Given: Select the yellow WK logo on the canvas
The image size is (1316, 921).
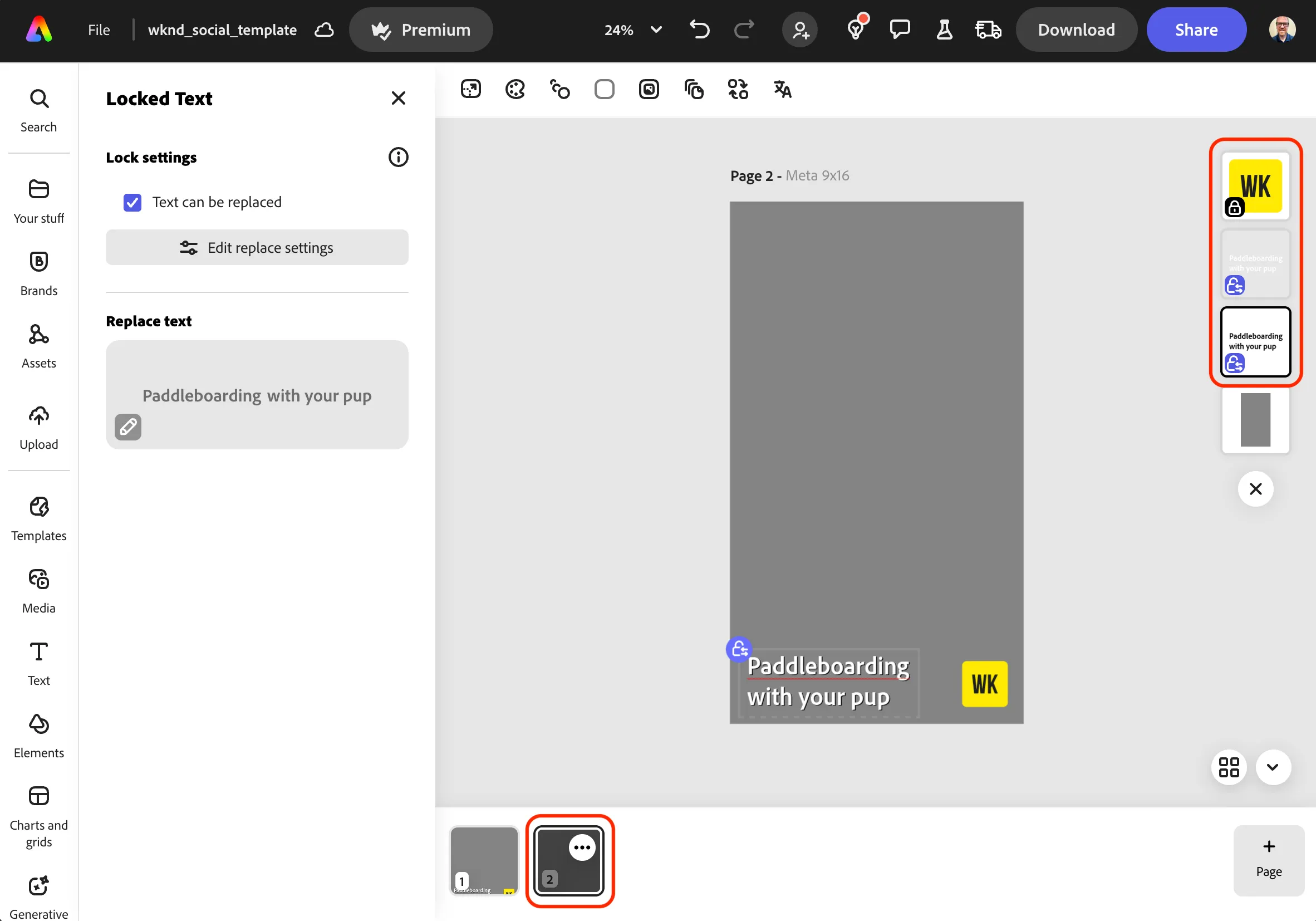Looking at the screenshot, I should pyautogui.click(x=984, y=684).
